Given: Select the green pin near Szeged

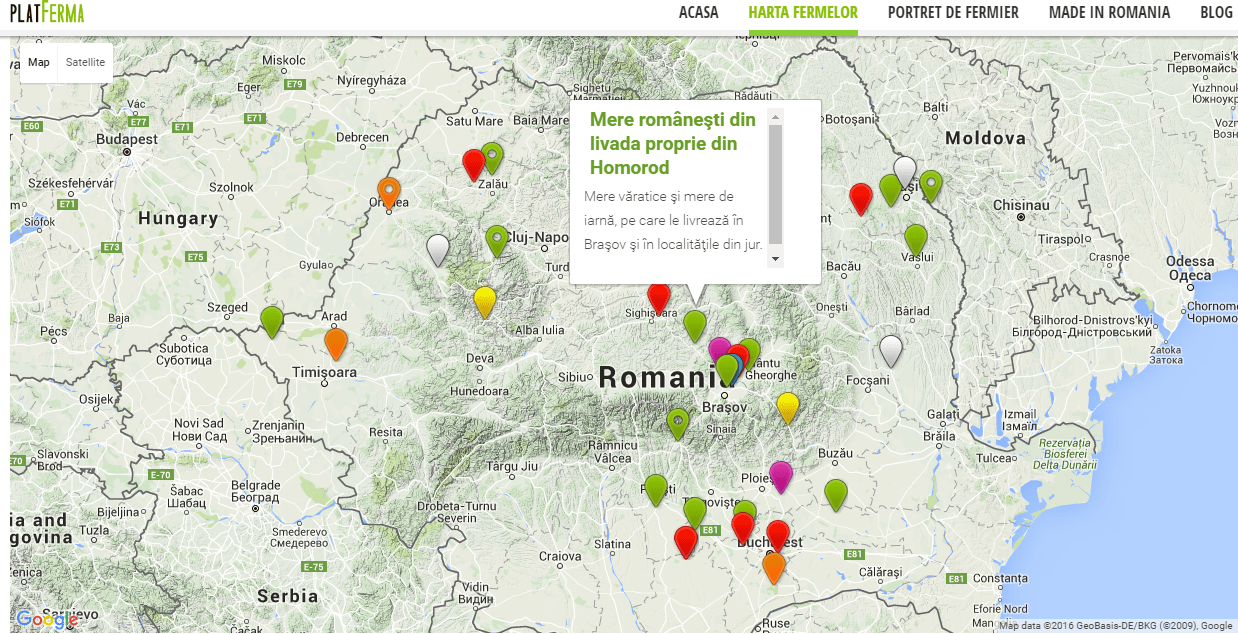Looking at the screenshot, I should [x=271, y=321].
